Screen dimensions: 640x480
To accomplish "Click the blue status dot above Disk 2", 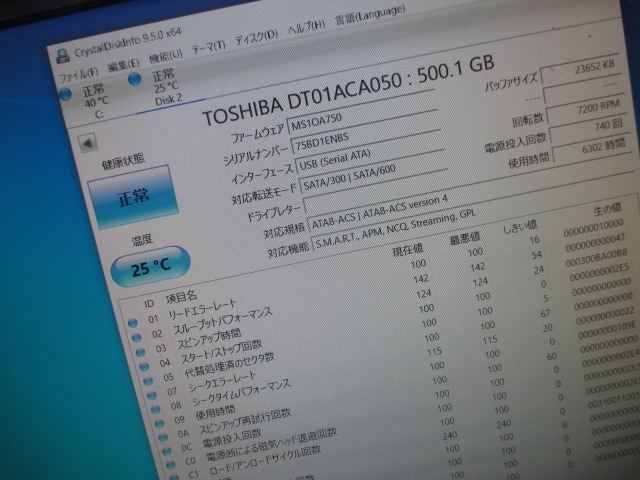I will (x=134, y=79).
